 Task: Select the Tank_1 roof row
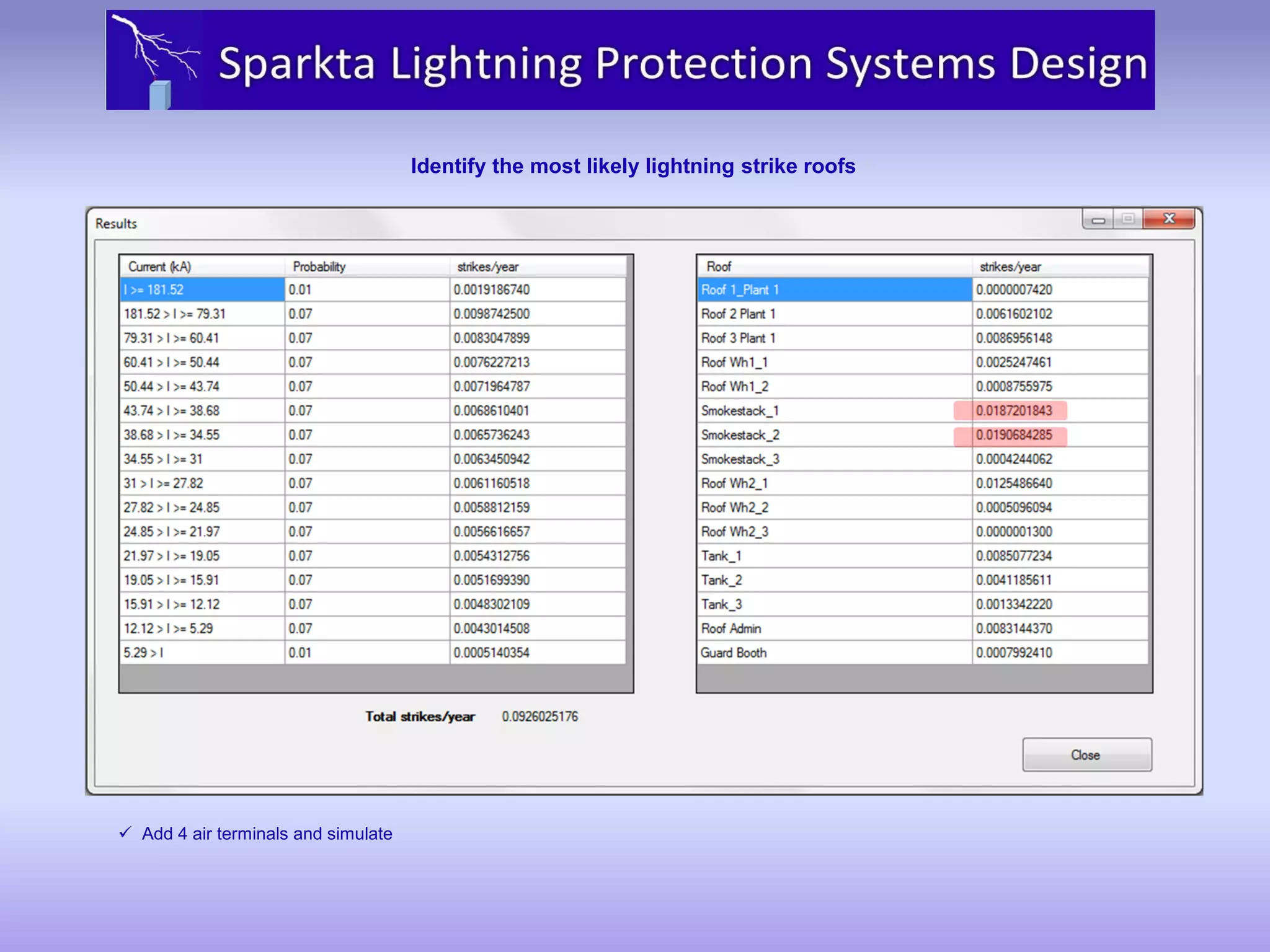(721, 556)
